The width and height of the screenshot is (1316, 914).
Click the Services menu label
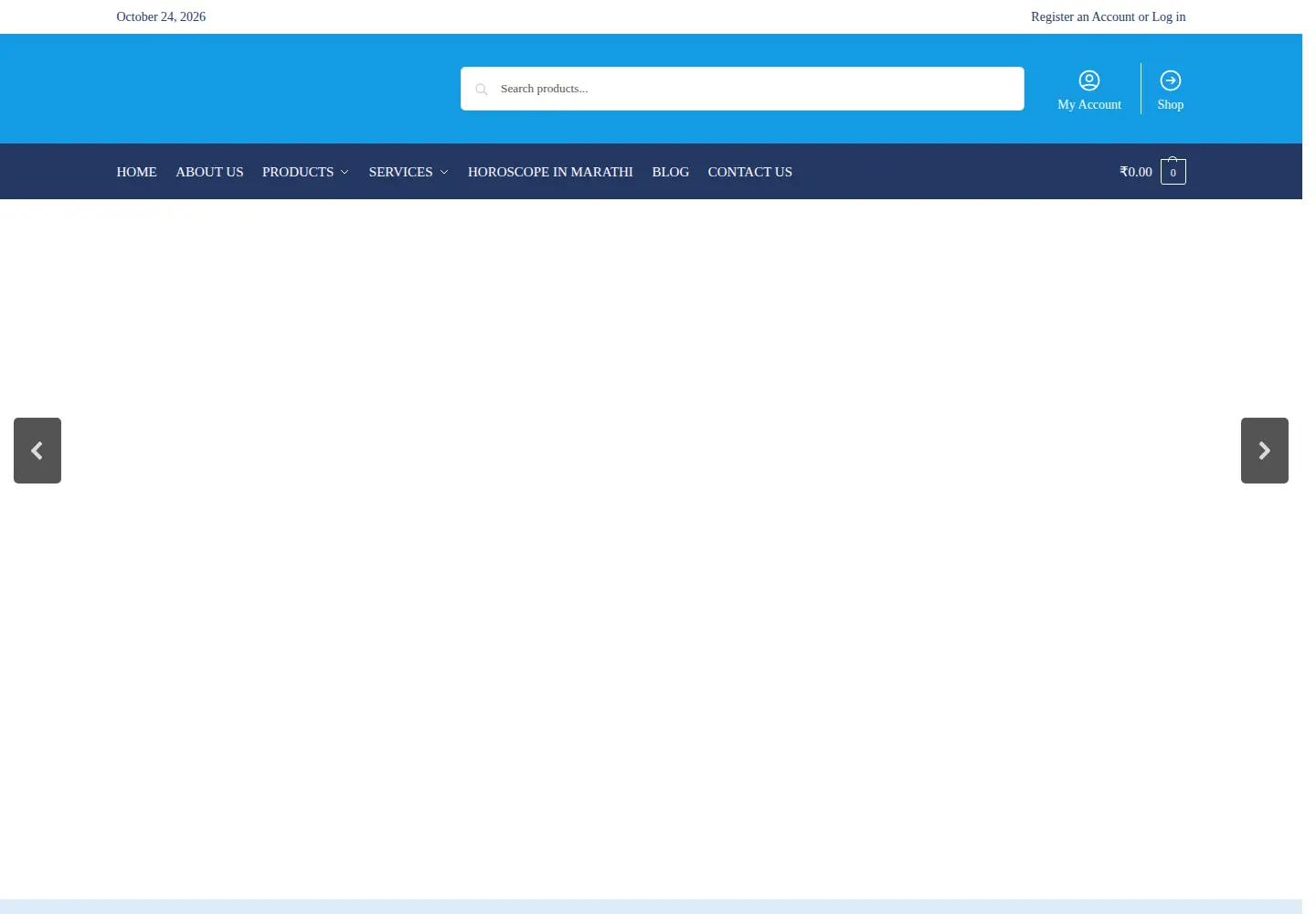coord(400,172)
